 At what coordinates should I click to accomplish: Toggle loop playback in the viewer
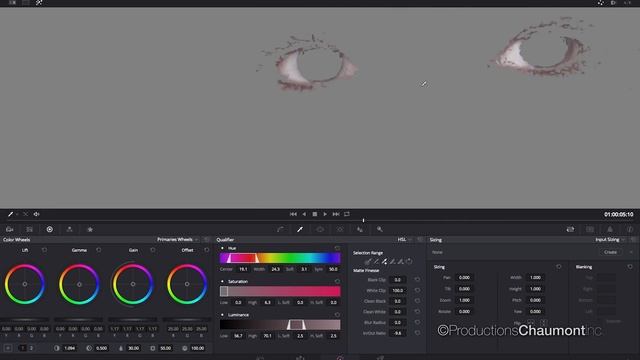pyautogui.click(x=347, y=214)
